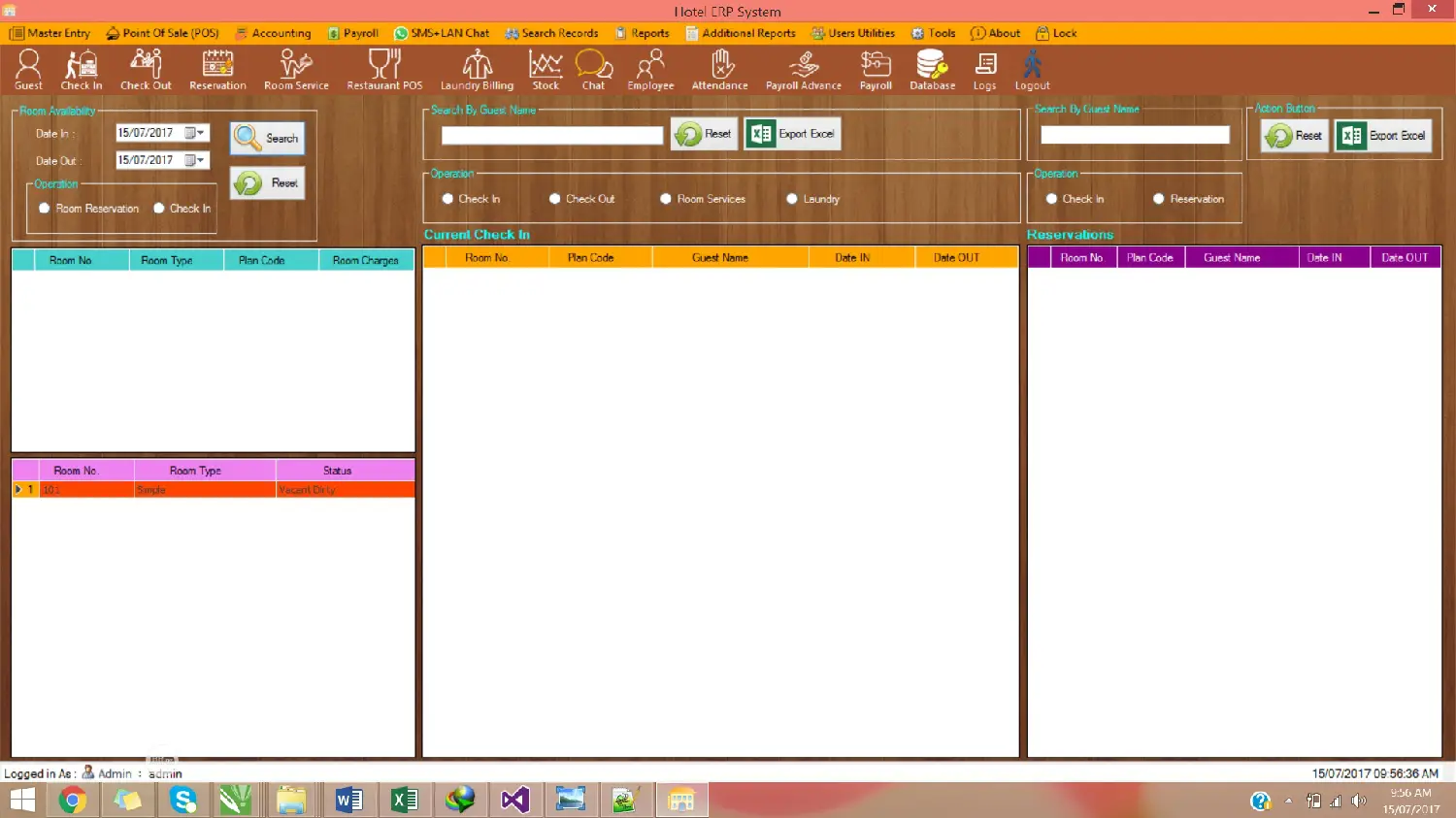The width and height of the screenshot is (1456, 818).
Task: Focus the Current Check In guest name field
Action: click(x=551, y=136)
